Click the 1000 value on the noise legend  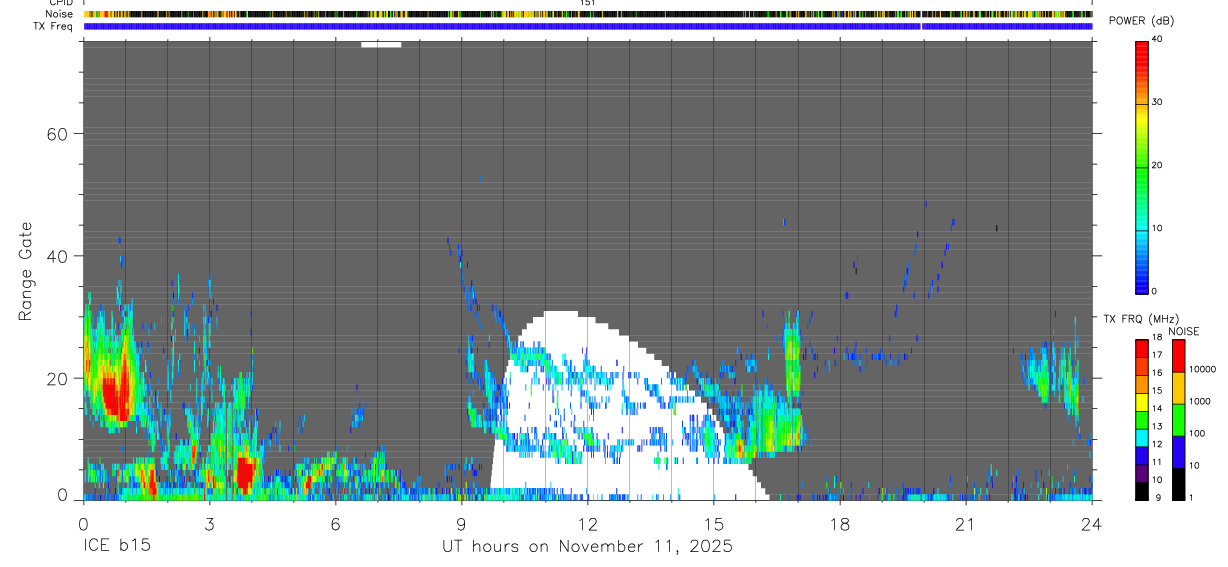(x=1201, y=401)
